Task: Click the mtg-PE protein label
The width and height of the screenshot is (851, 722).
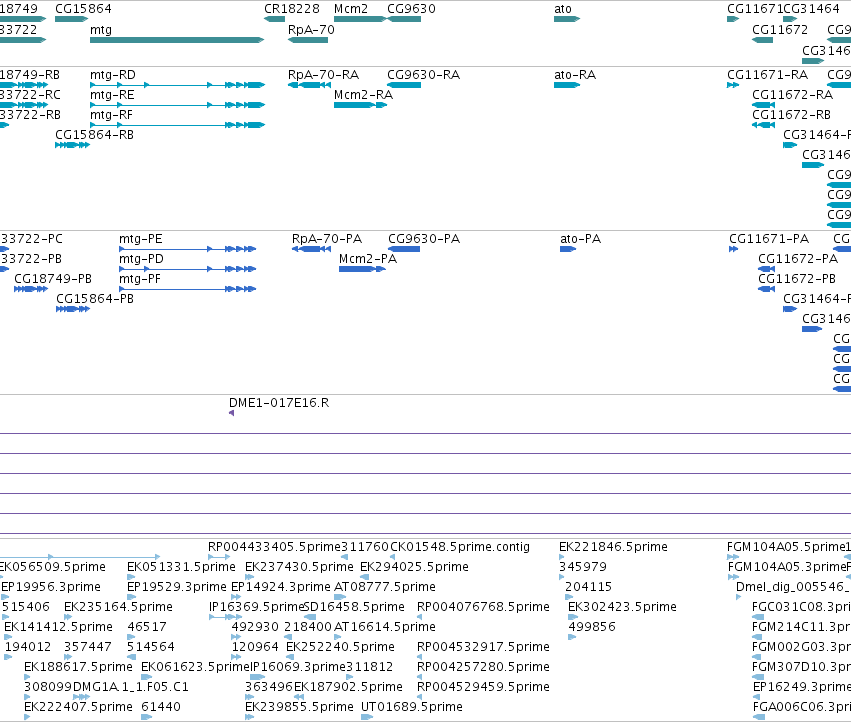Action: 141,239
